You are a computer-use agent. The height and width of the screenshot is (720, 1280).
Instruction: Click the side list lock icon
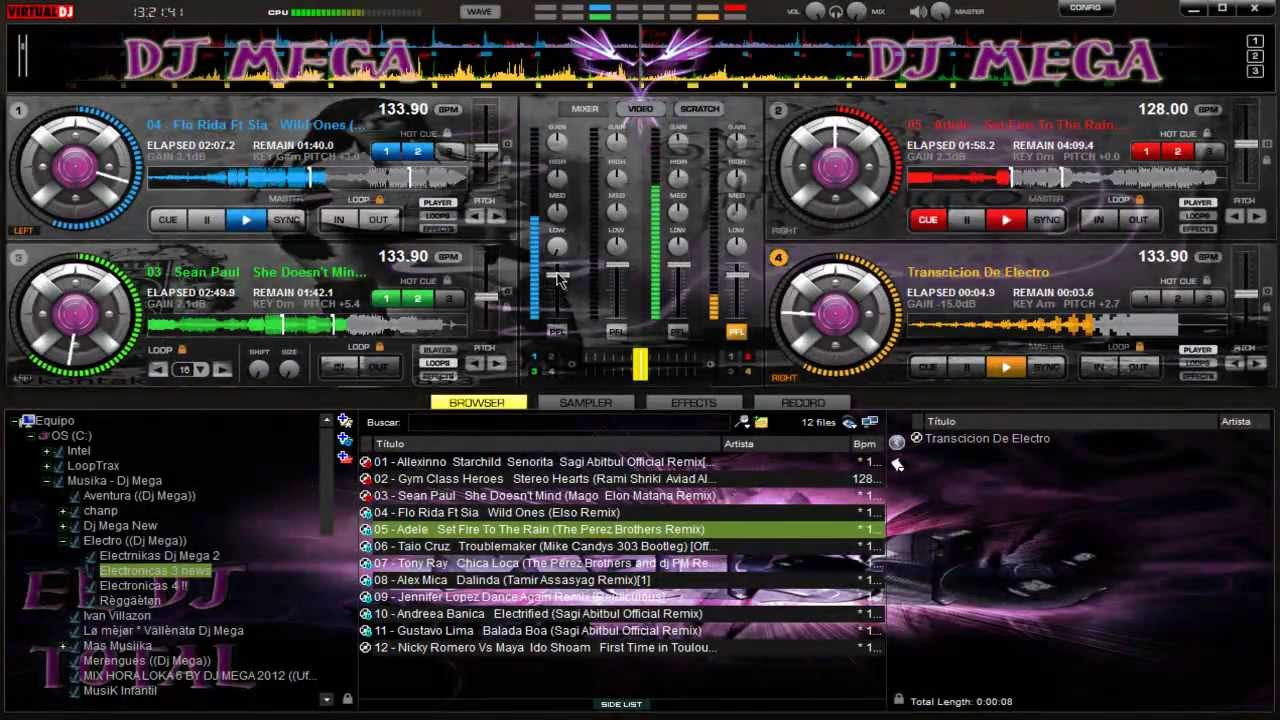[x=898, y=700]
